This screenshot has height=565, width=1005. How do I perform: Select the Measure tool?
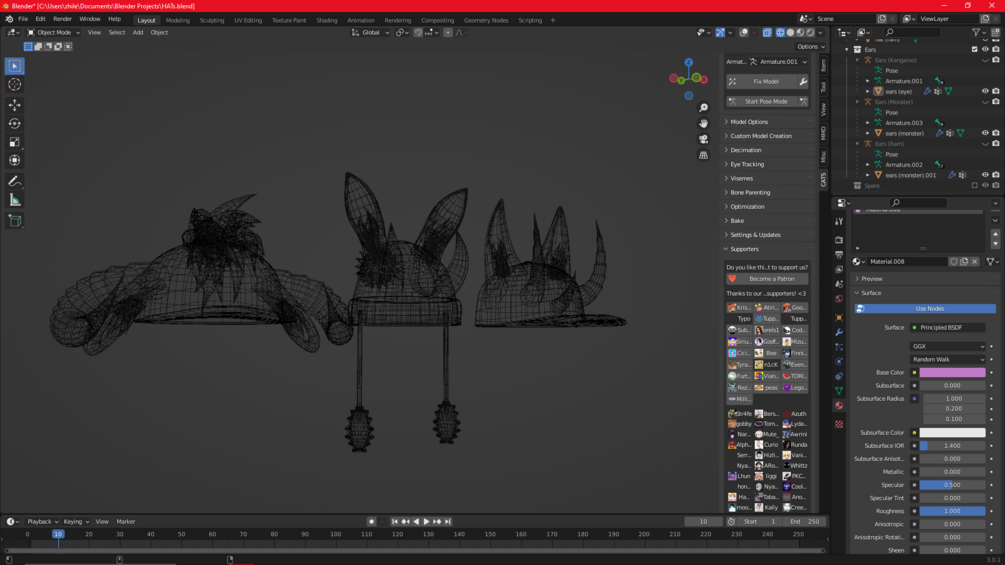click(14, 200)
